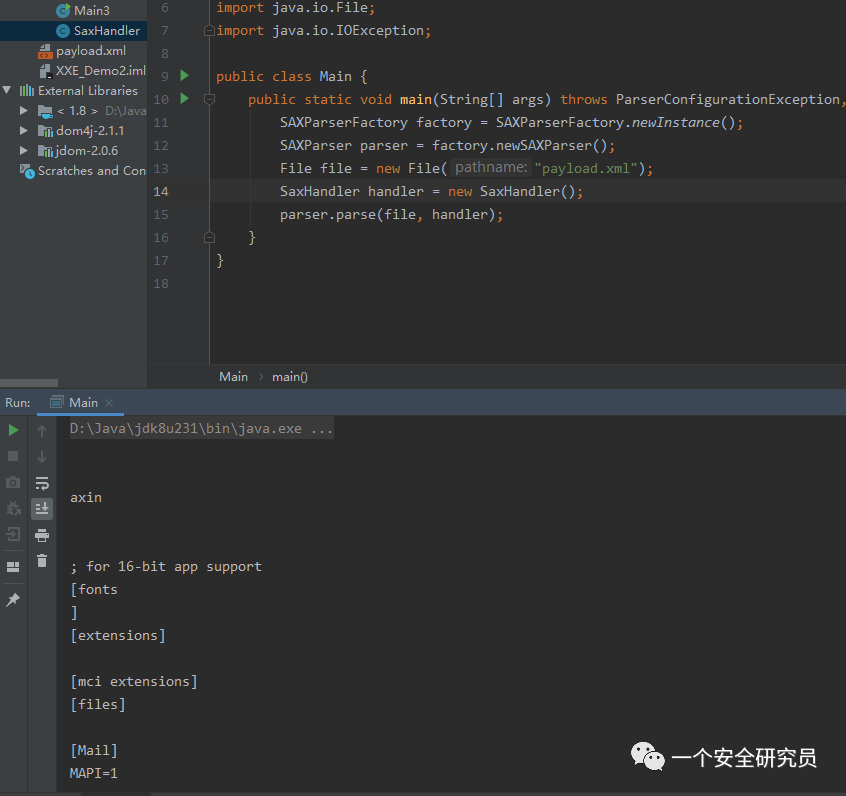Click the newInstance method call

[x=676, y=123]
